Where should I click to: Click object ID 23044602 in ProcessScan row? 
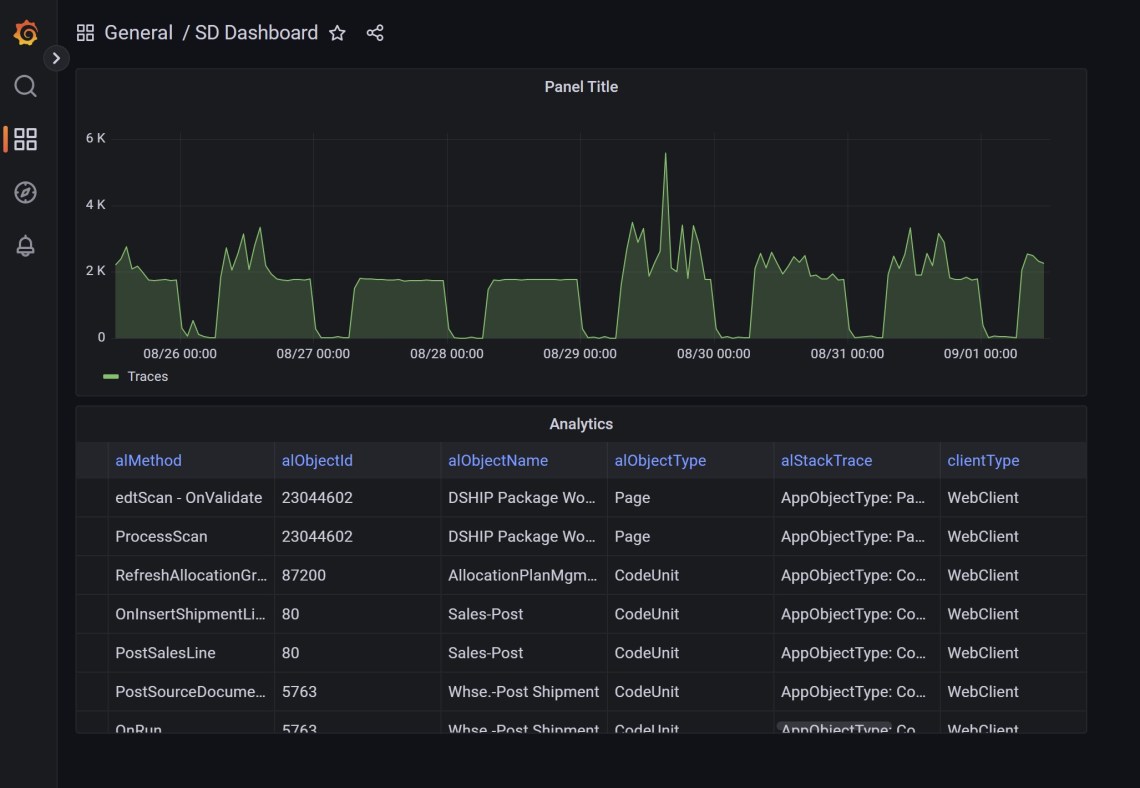coord(357,536)
